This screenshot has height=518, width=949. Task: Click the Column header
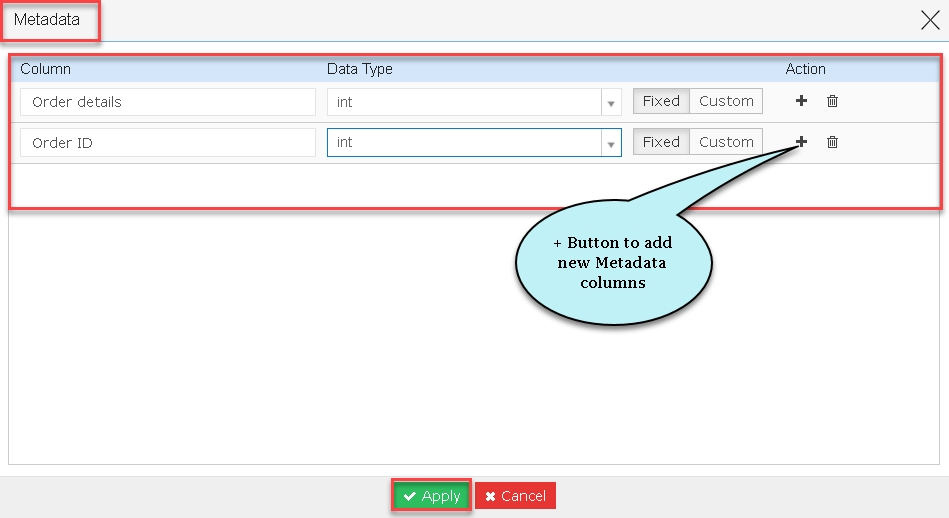[45, 69]
